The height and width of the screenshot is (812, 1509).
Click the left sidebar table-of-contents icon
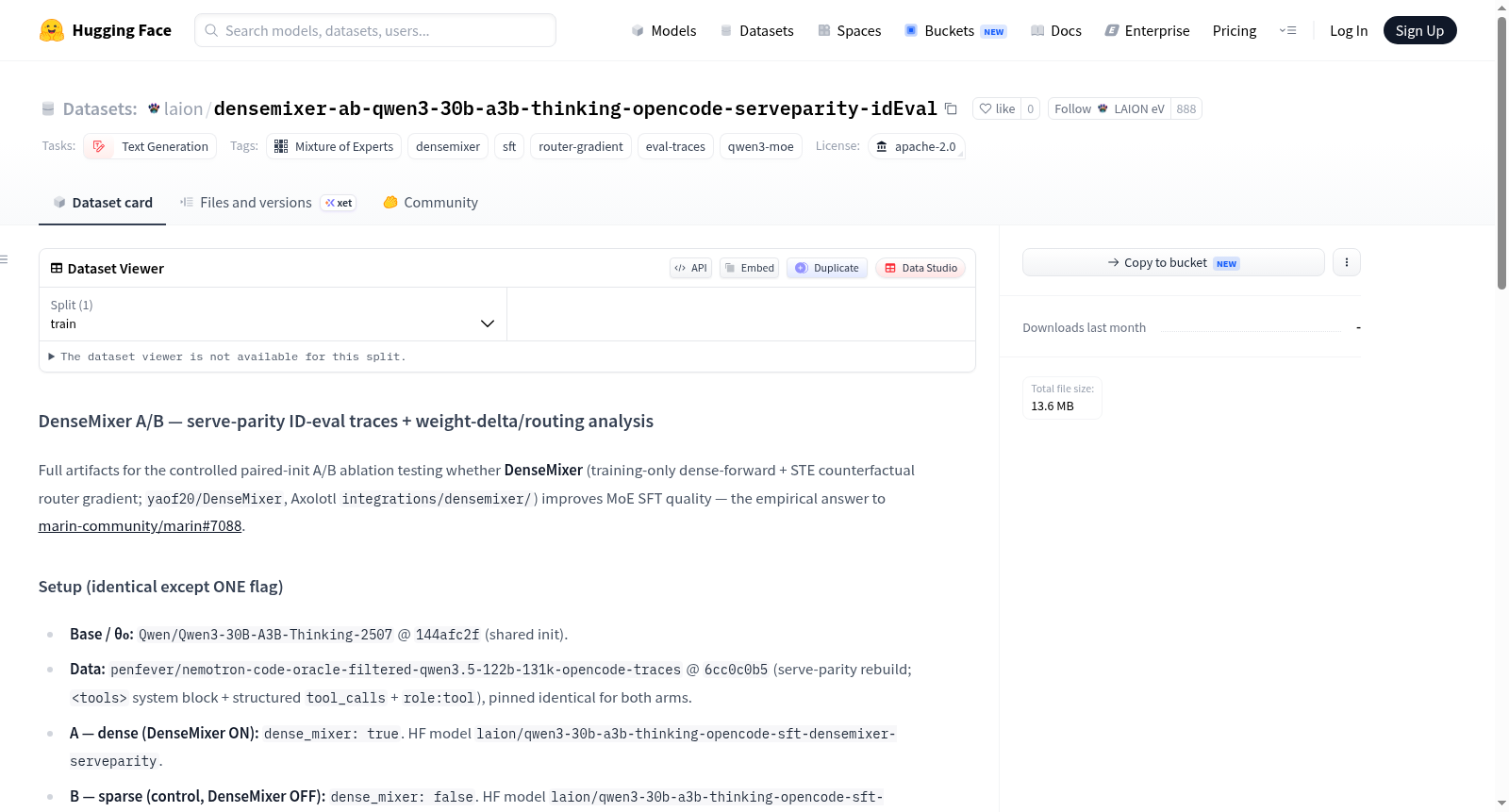pos(5,259)
